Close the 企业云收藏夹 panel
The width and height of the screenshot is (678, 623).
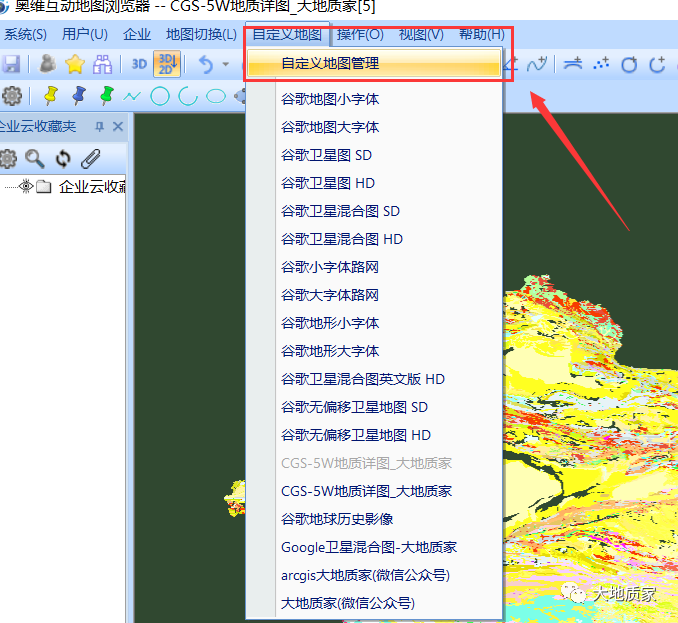pos(118,127)
